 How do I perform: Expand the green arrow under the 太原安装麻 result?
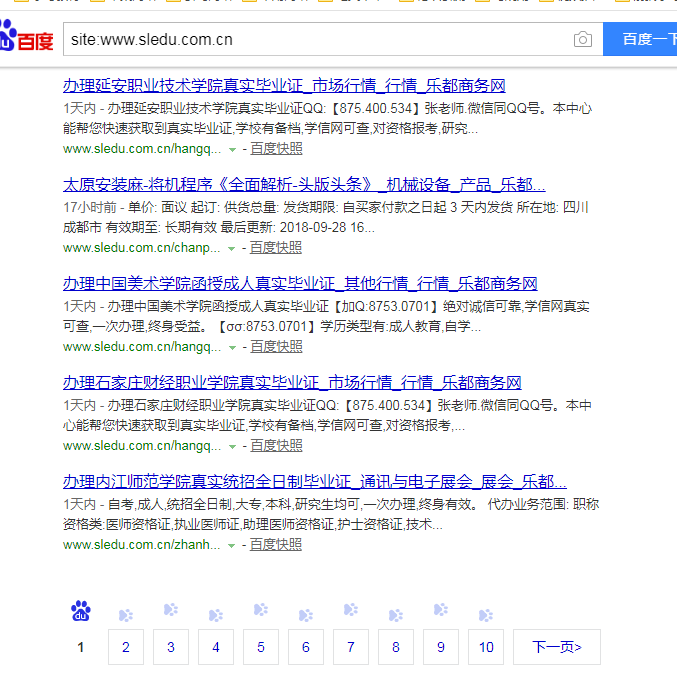point(232,248)
